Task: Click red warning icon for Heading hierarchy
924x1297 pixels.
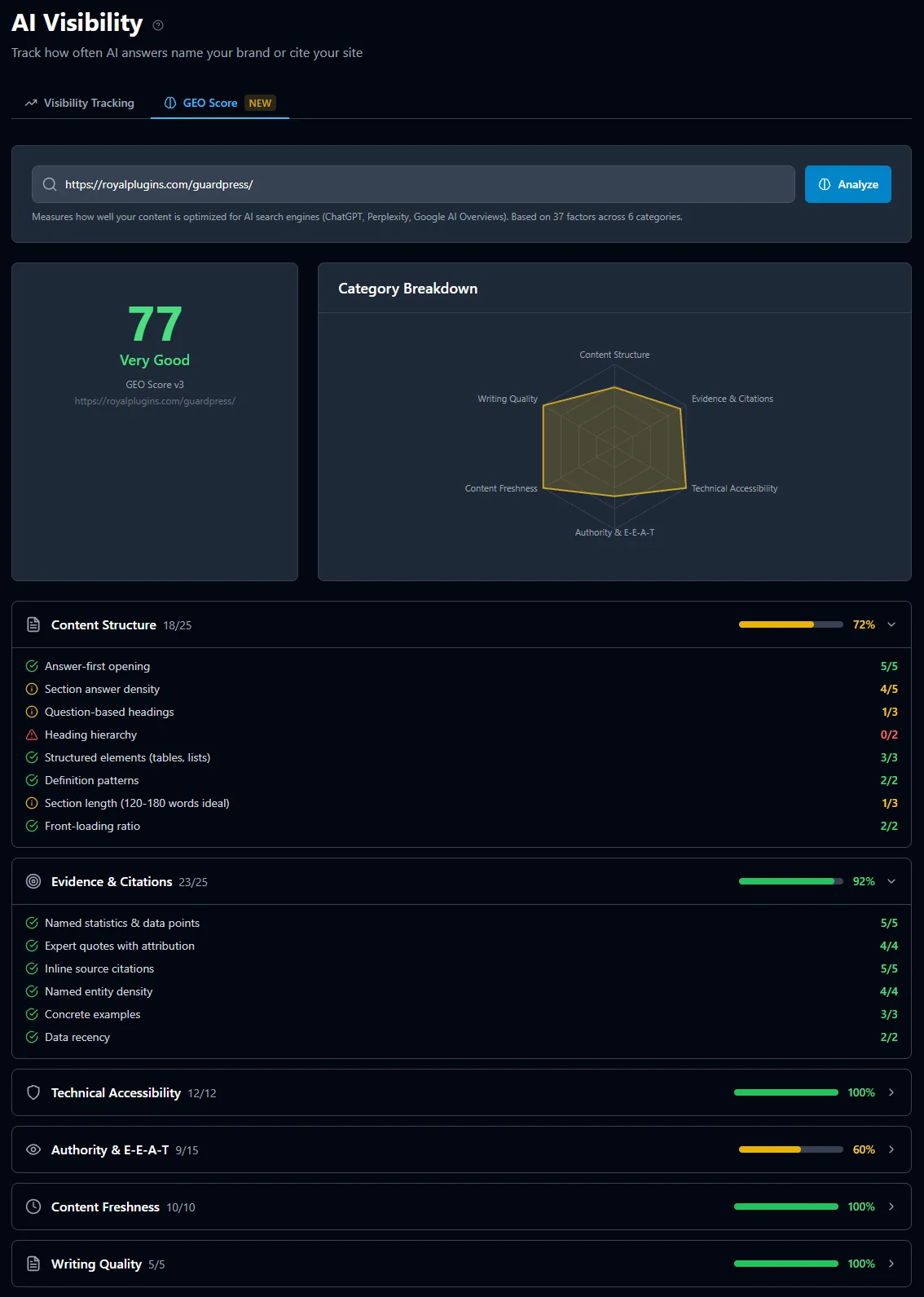Action: 32,735
